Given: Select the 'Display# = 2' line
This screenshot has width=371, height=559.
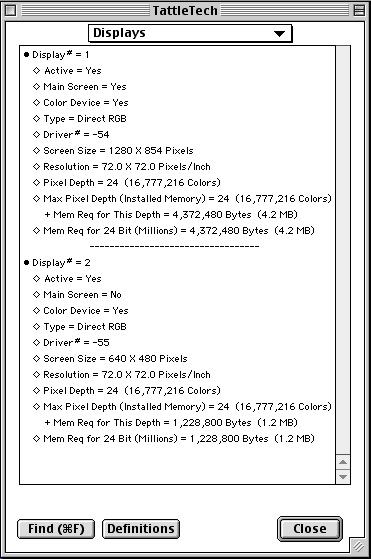Looking at the screenshot, I should [x=57, y=263].
